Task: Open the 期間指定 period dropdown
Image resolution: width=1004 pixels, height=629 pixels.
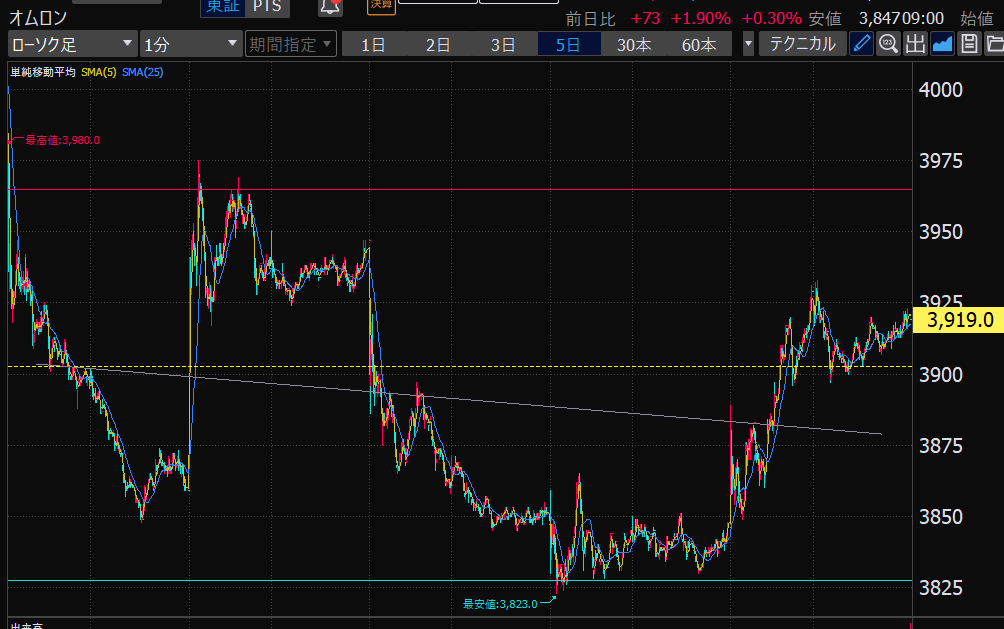Action: pyautogui.click(x=291, y=44)
